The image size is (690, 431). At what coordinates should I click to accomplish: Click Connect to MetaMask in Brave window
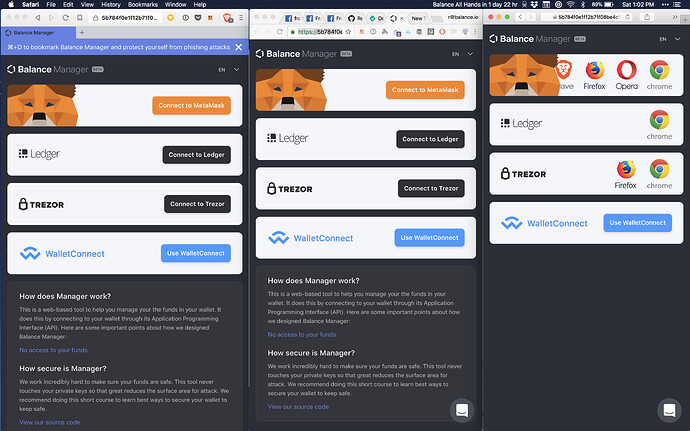point(191,106)
